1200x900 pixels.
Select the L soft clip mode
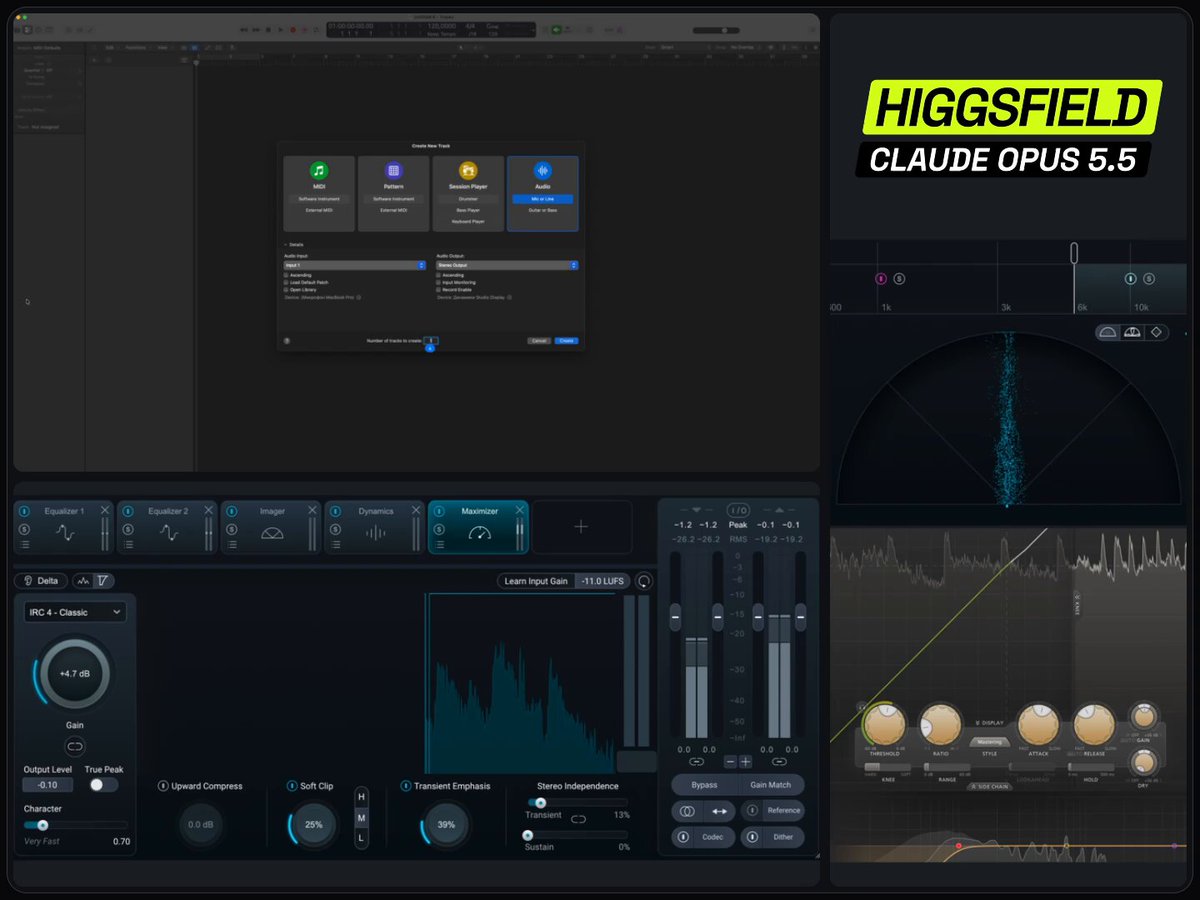[x=361, y=838]
